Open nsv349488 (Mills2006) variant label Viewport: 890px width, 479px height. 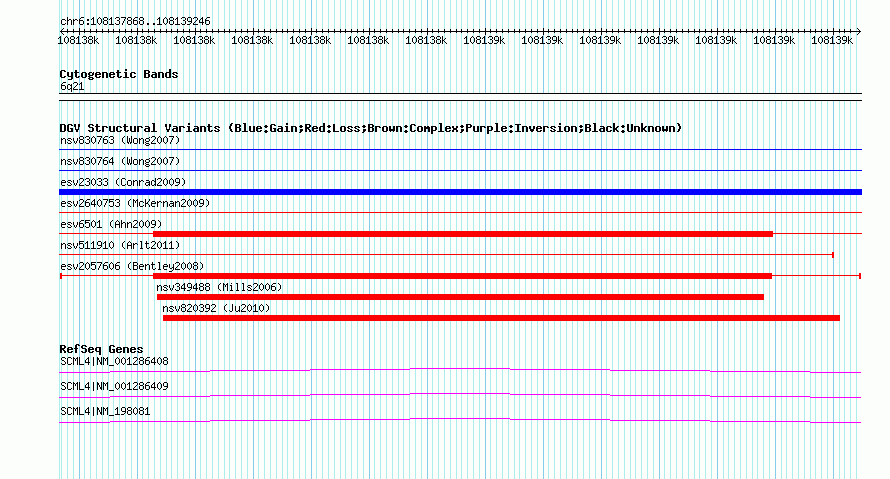[x=219, y=287]
